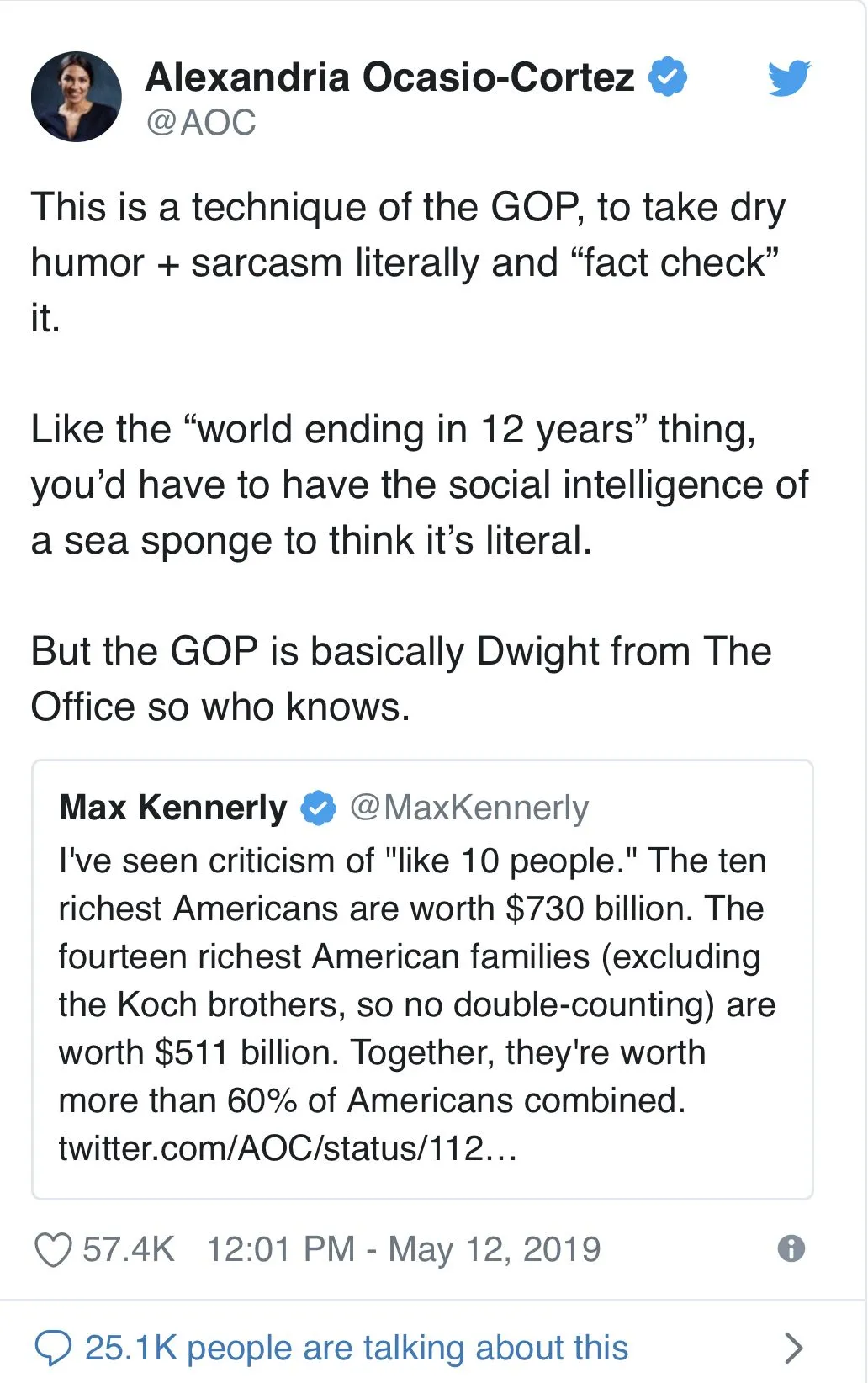Click the main tweet's first paragraph text
The image size is (868, 1383).
[x=408, y=262]
